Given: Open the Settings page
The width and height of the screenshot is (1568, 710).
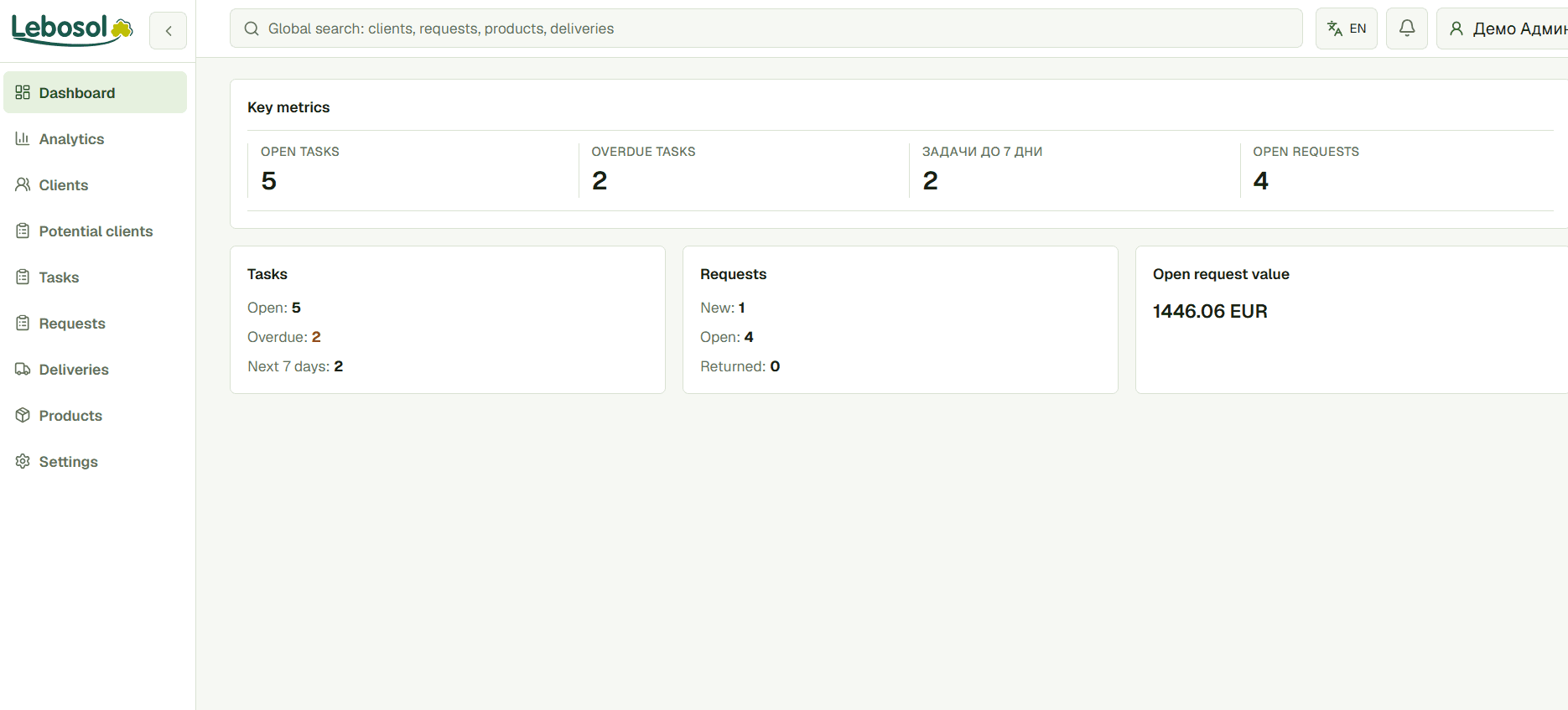Looking at the screenshot, I should [95, 461].
